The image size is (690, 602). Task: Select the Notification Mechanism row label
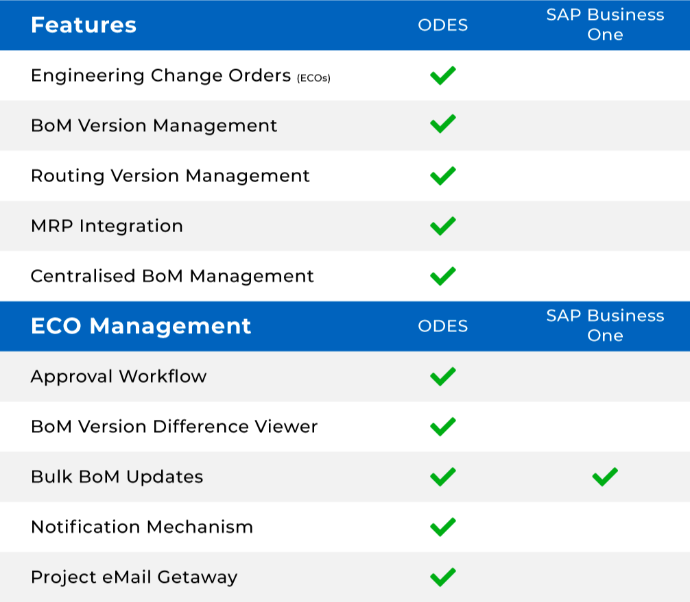pos(142,527)
